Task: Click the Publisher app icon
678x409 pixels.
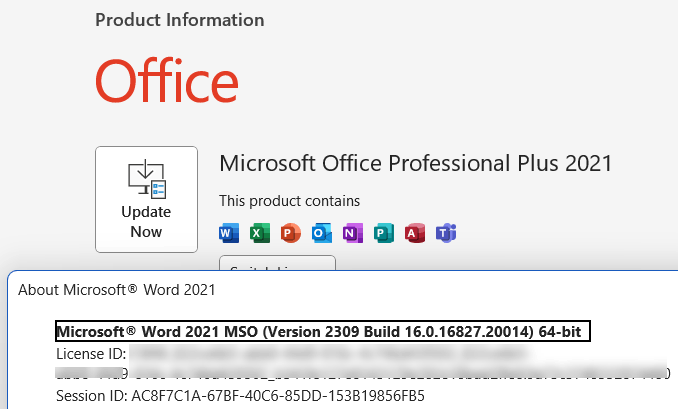Action: click(x=384, y=233)
